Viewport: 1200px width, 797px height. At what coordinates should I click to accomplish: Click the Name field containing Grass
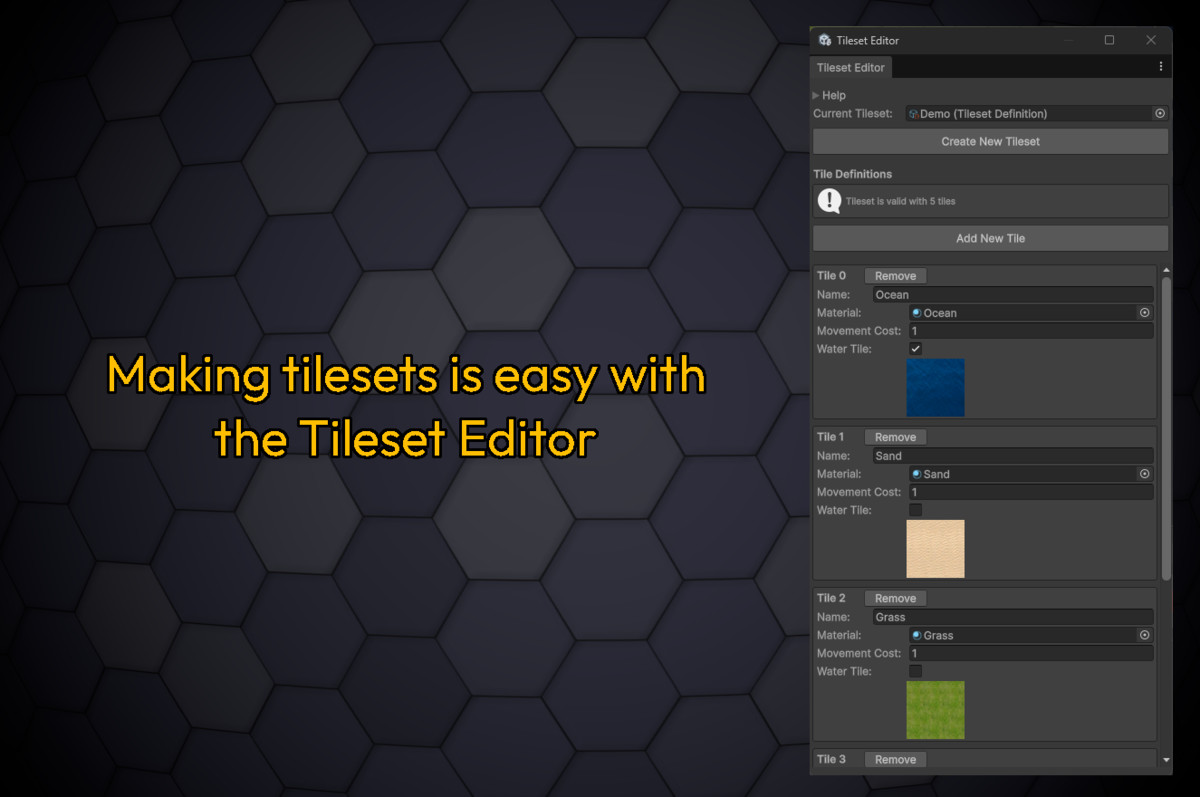coord(1012,617)
